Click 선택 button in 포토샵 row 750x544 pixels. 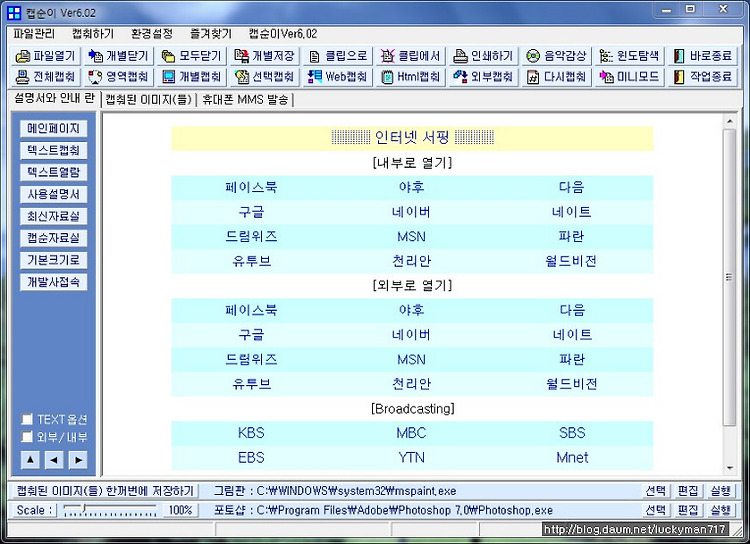click(x=655, y=510)
